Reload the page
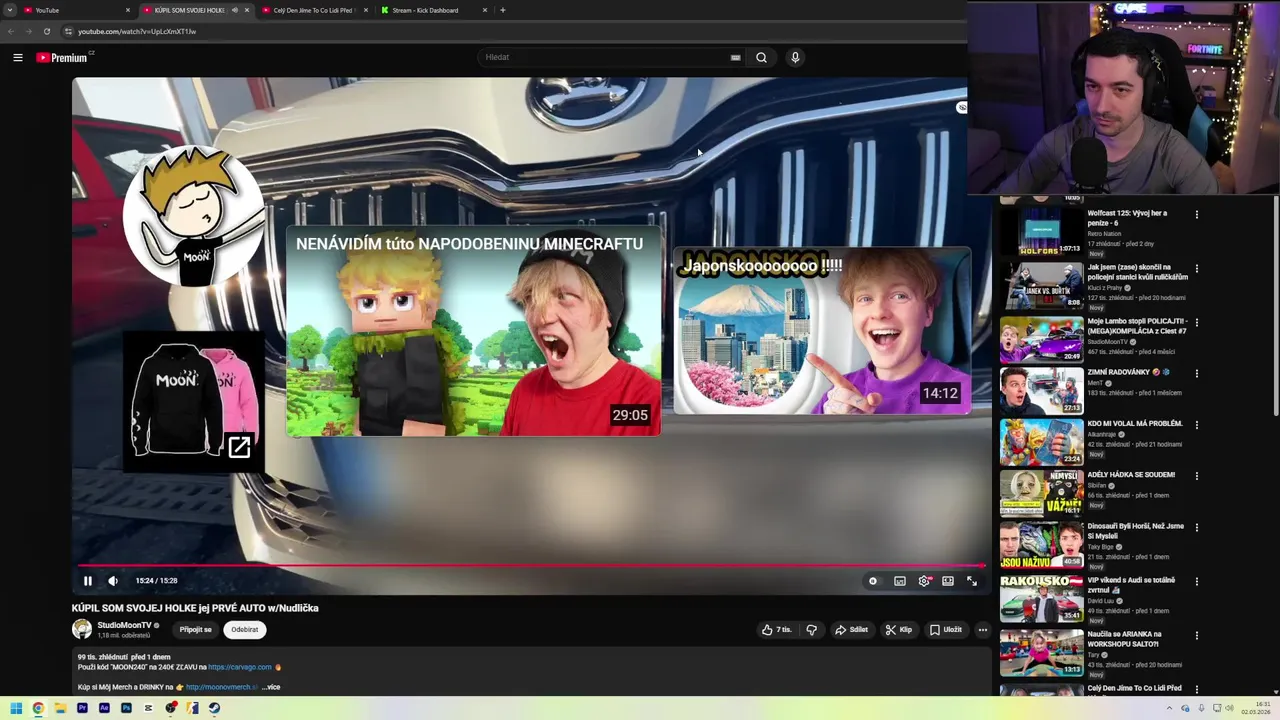Screen dimensions: 1280x720 click(x=46, y=31)
